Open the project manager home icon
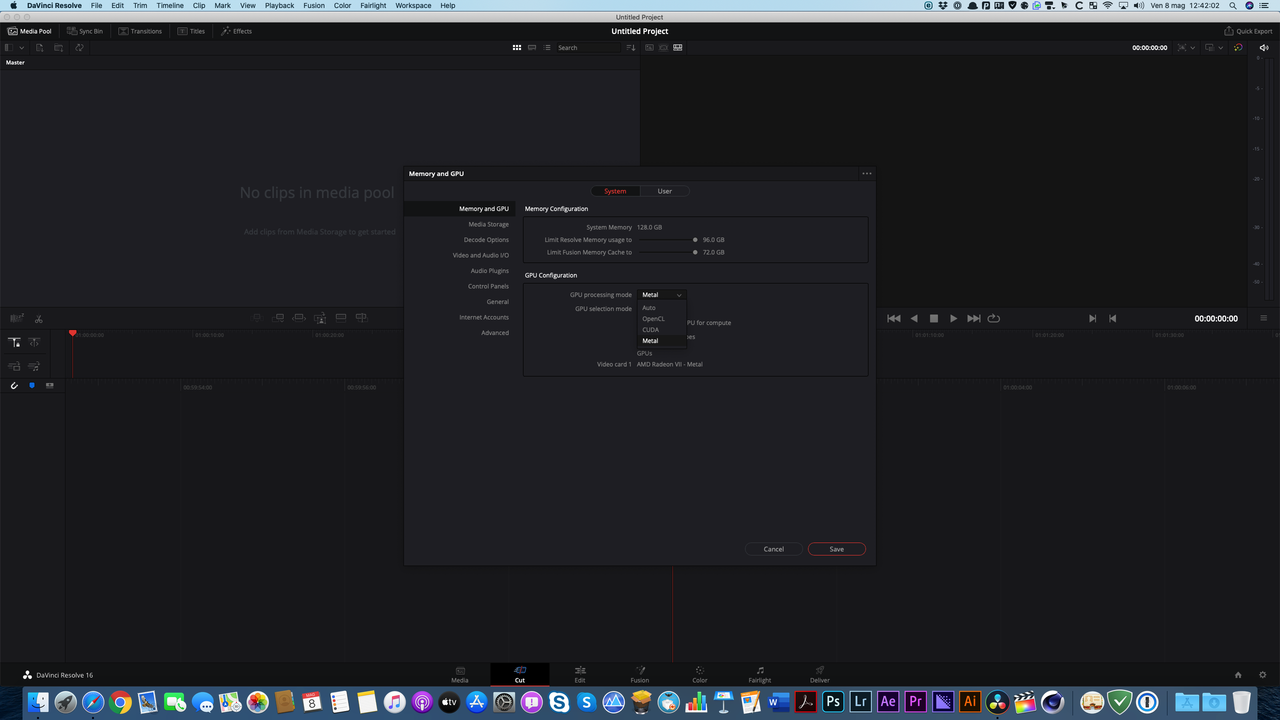The image size is (1280, 720). [x=1238, y=675]
